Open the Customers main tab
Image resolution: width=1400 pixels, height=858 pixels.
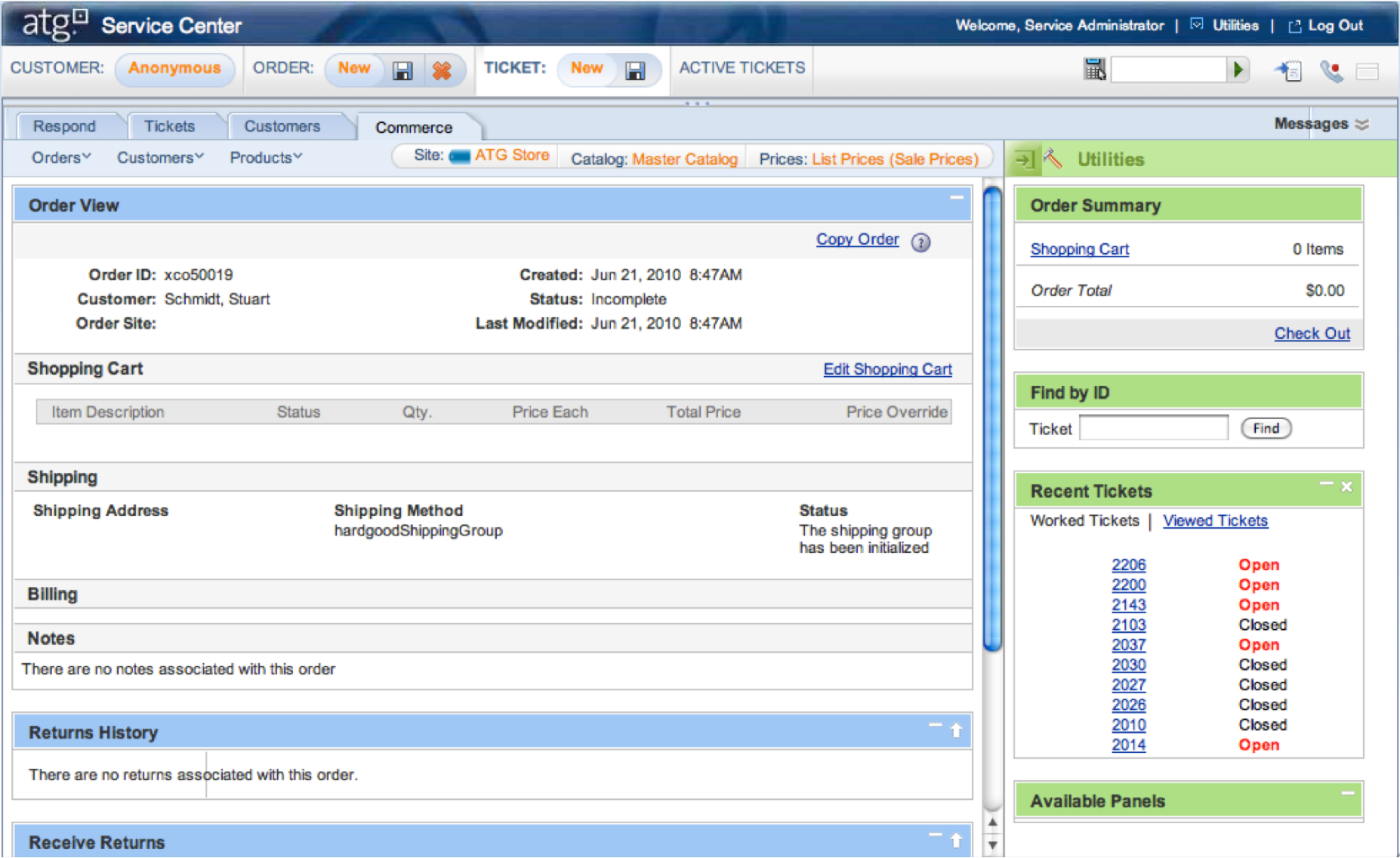coord(282,126)
